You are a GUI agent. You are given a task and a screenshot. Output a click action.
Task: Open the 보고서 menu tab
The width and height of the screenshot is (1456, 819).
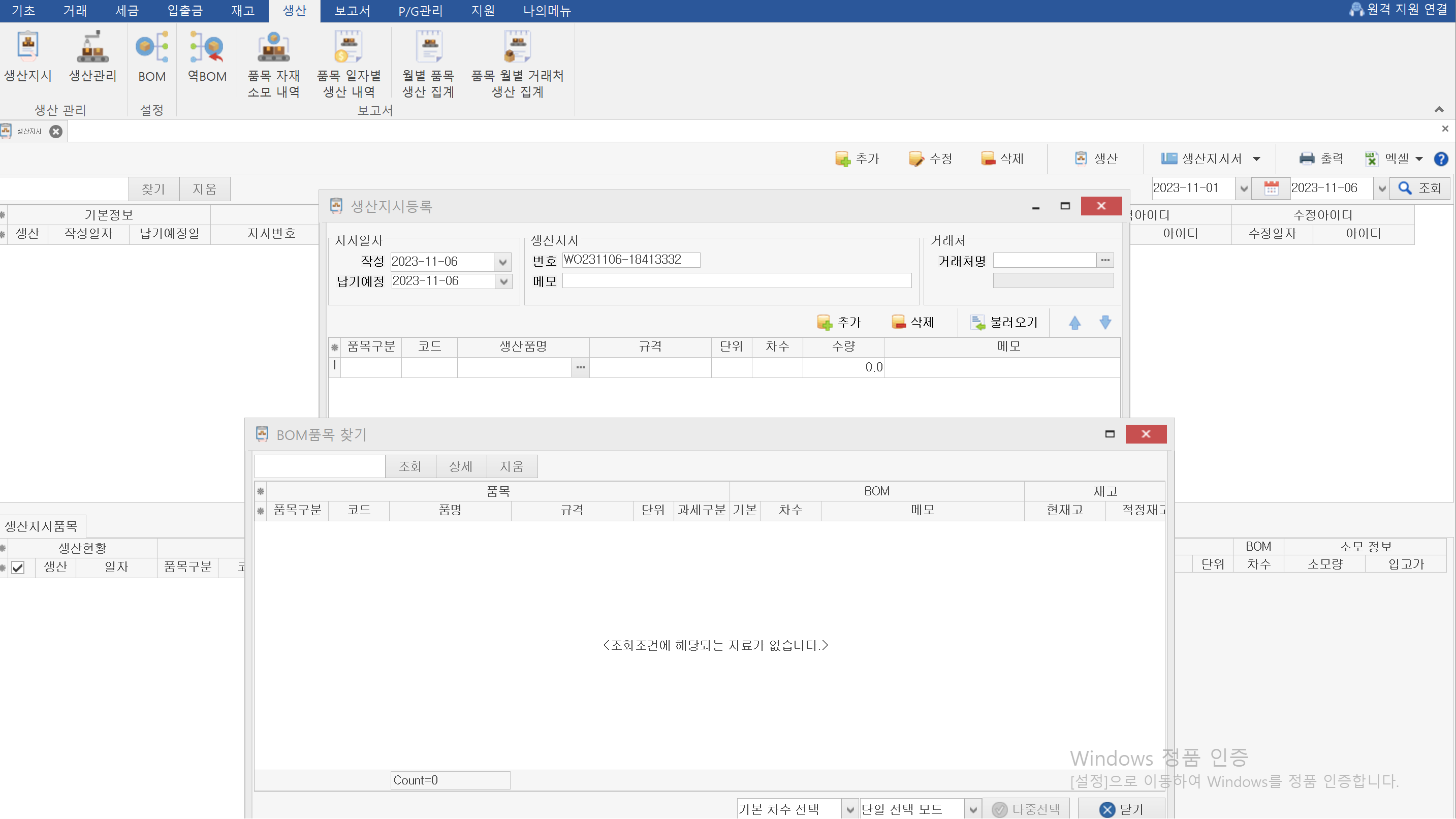point(352,11)
